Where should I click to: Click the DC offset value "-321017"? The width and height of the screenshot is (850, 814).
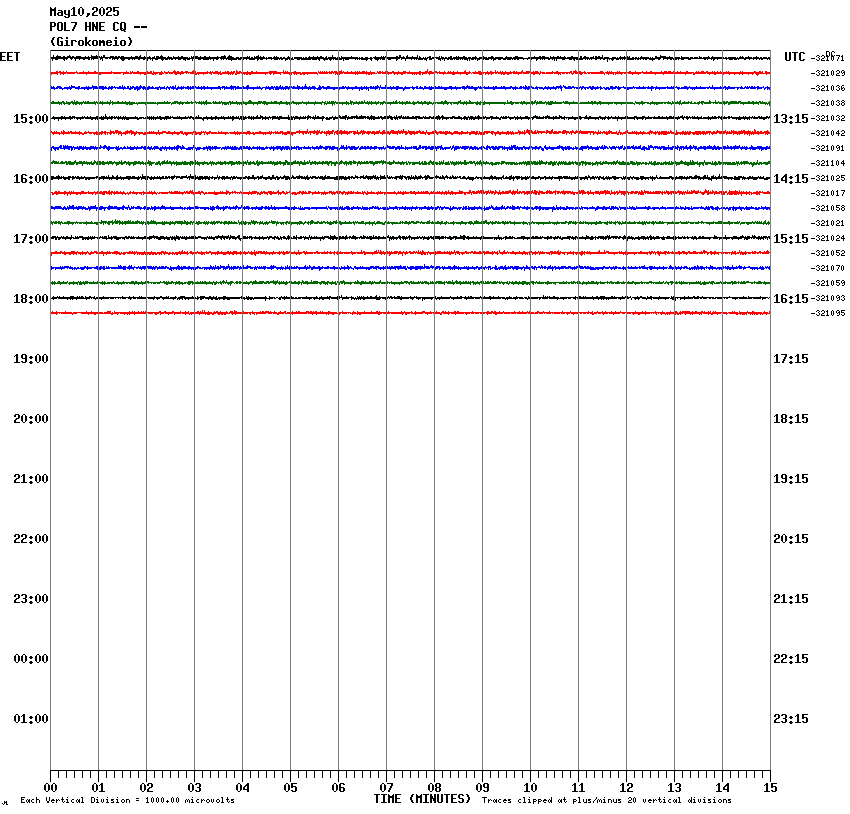coord(828,193)
